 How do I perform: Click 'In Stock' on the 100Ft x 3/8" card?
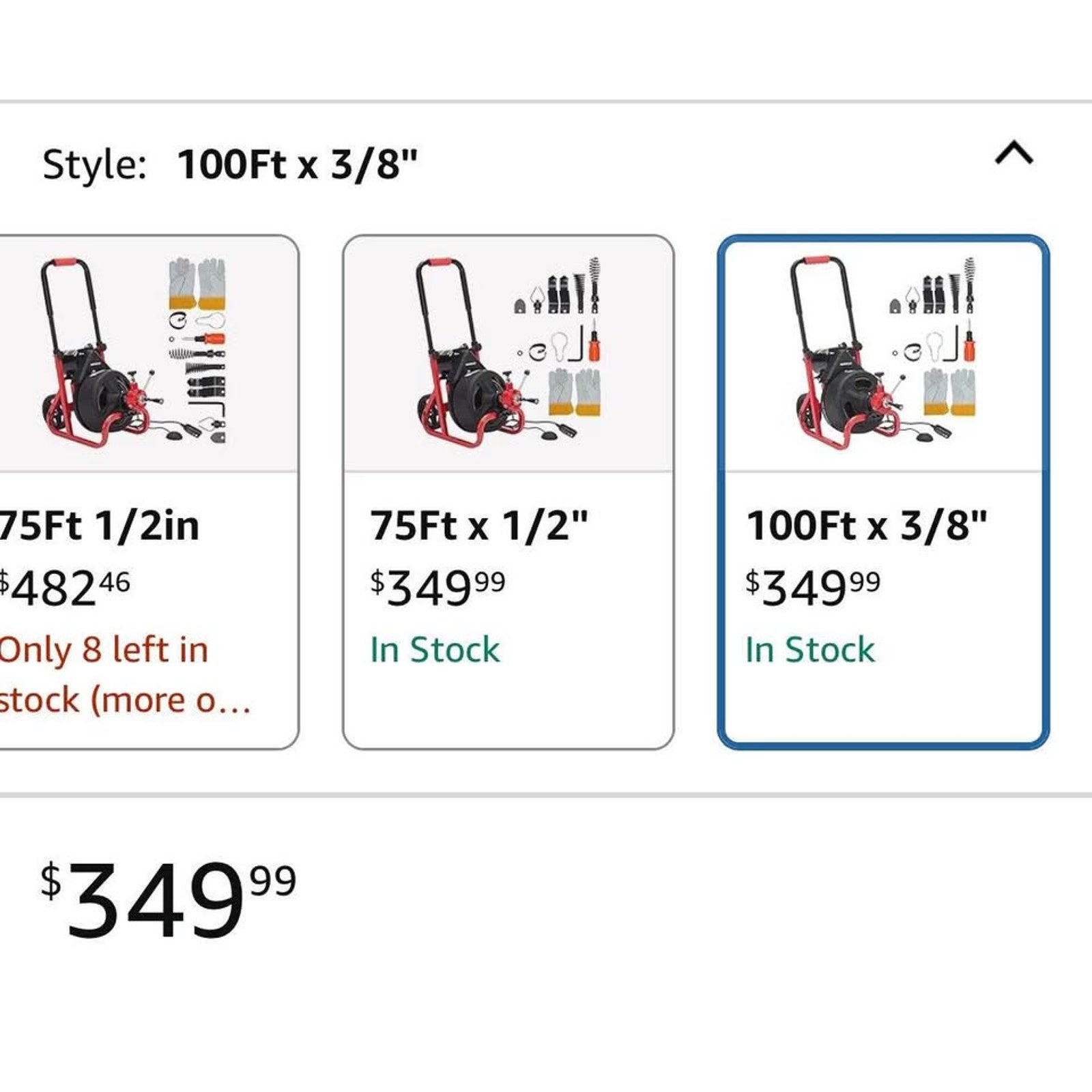coord(810,650)
